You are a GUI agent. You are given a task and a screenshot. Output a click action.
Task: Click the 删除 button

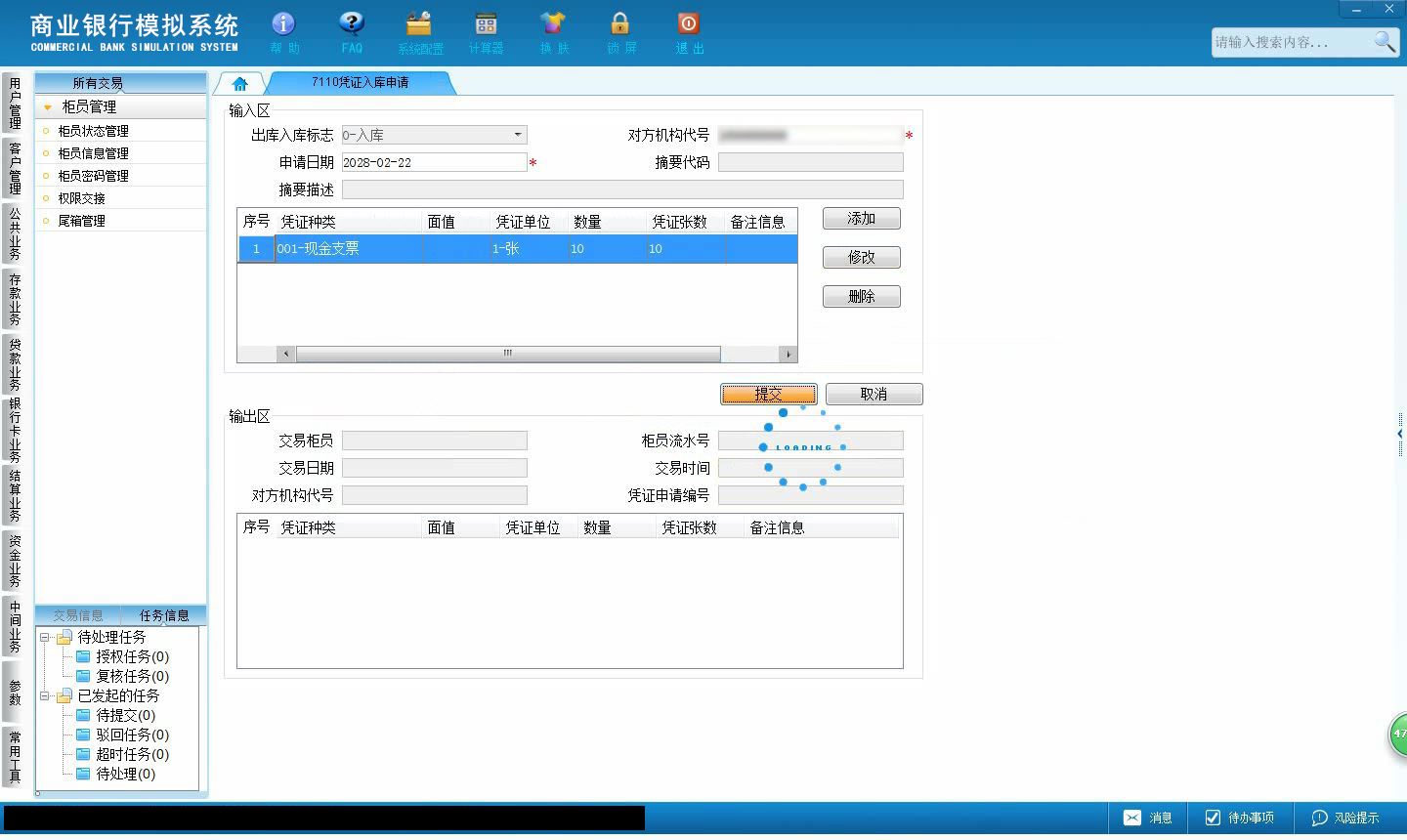(x=862, y=297)
